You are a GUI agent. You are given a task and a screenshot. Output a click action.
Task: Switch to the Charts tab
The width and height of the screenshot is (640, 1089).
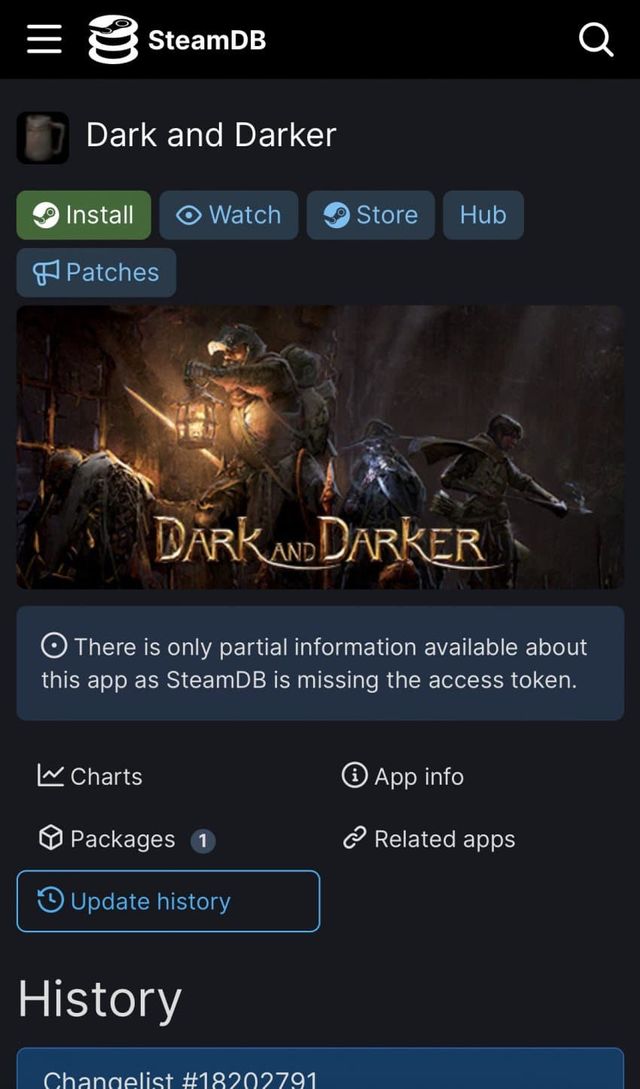[90, 776]
